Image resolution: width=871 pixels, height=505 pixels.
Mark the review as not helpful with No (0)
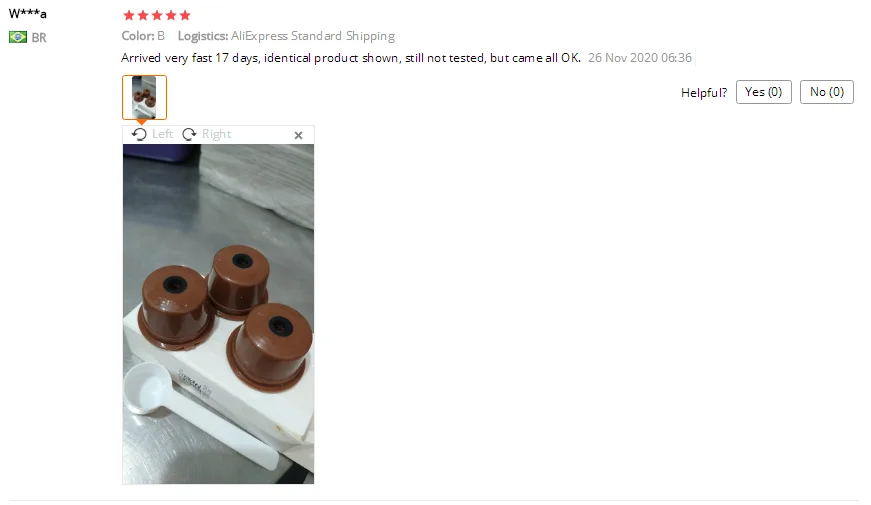click(x=827, y=92)
